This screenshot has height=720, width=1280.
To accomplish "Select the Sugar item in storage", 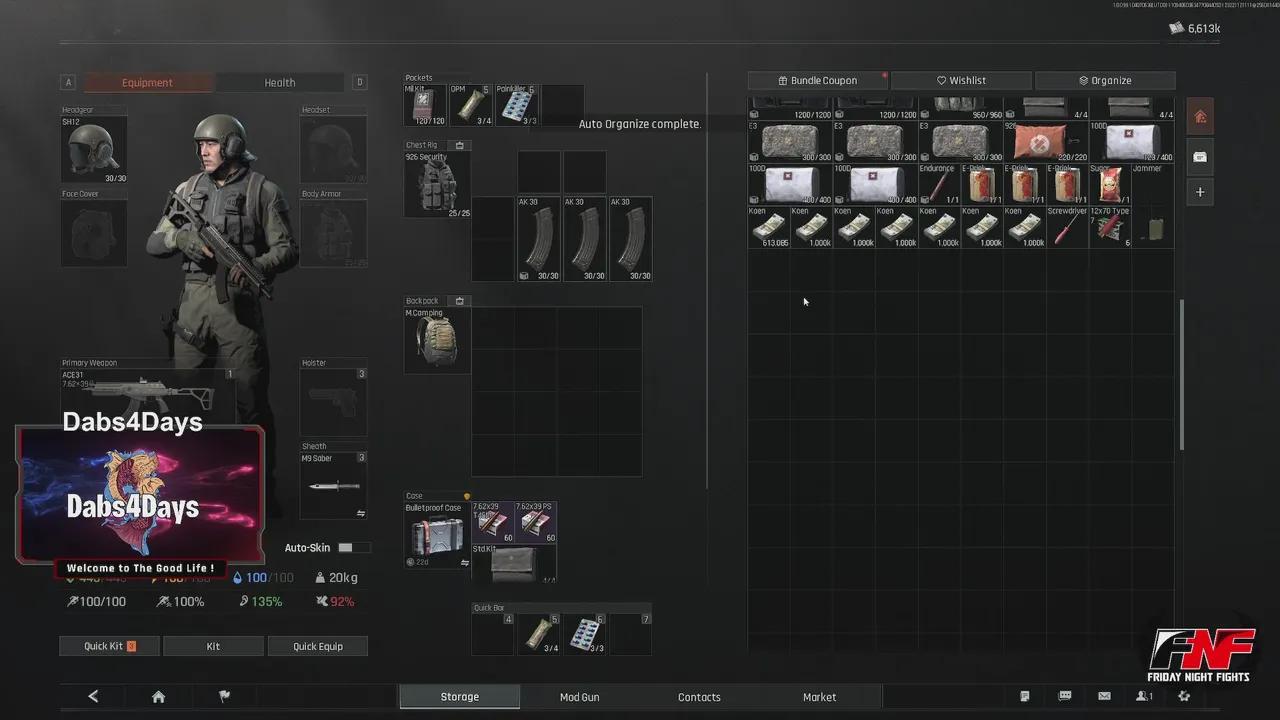I will pos(1110,185).
